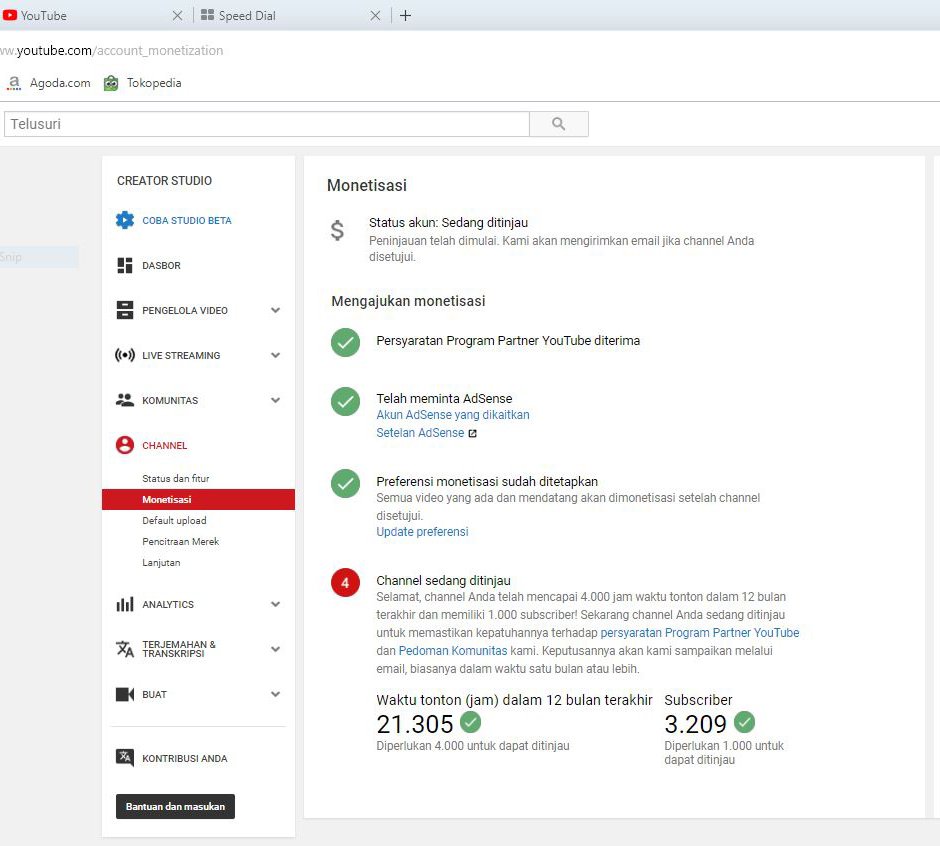This screenshot has height=846, width=940.
Task: Expand the Komunitas chevron
Action: tap(275, 400)
